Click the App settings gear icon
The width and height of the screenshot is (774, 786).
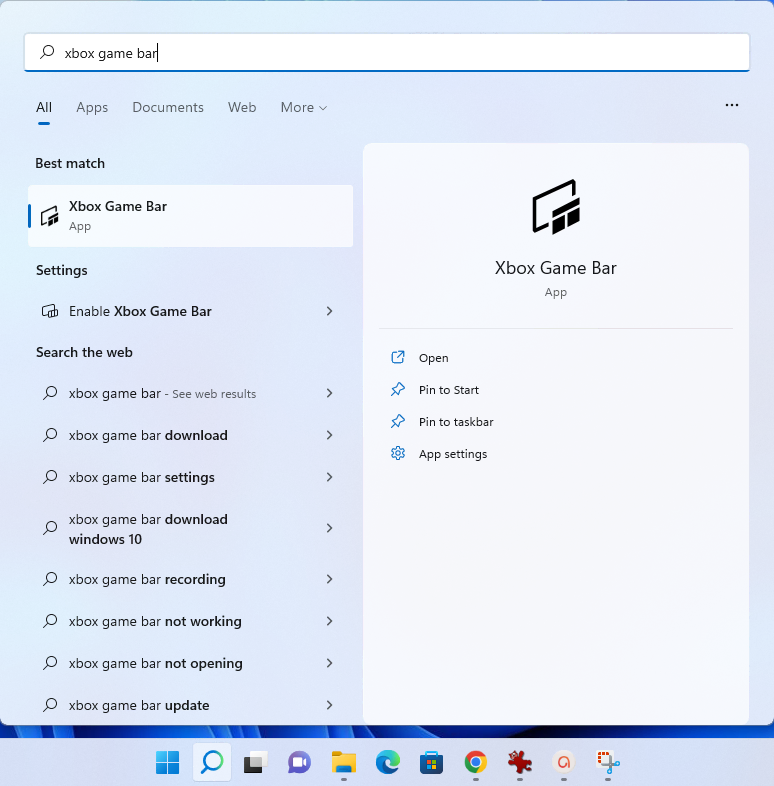tap(398, 453)
